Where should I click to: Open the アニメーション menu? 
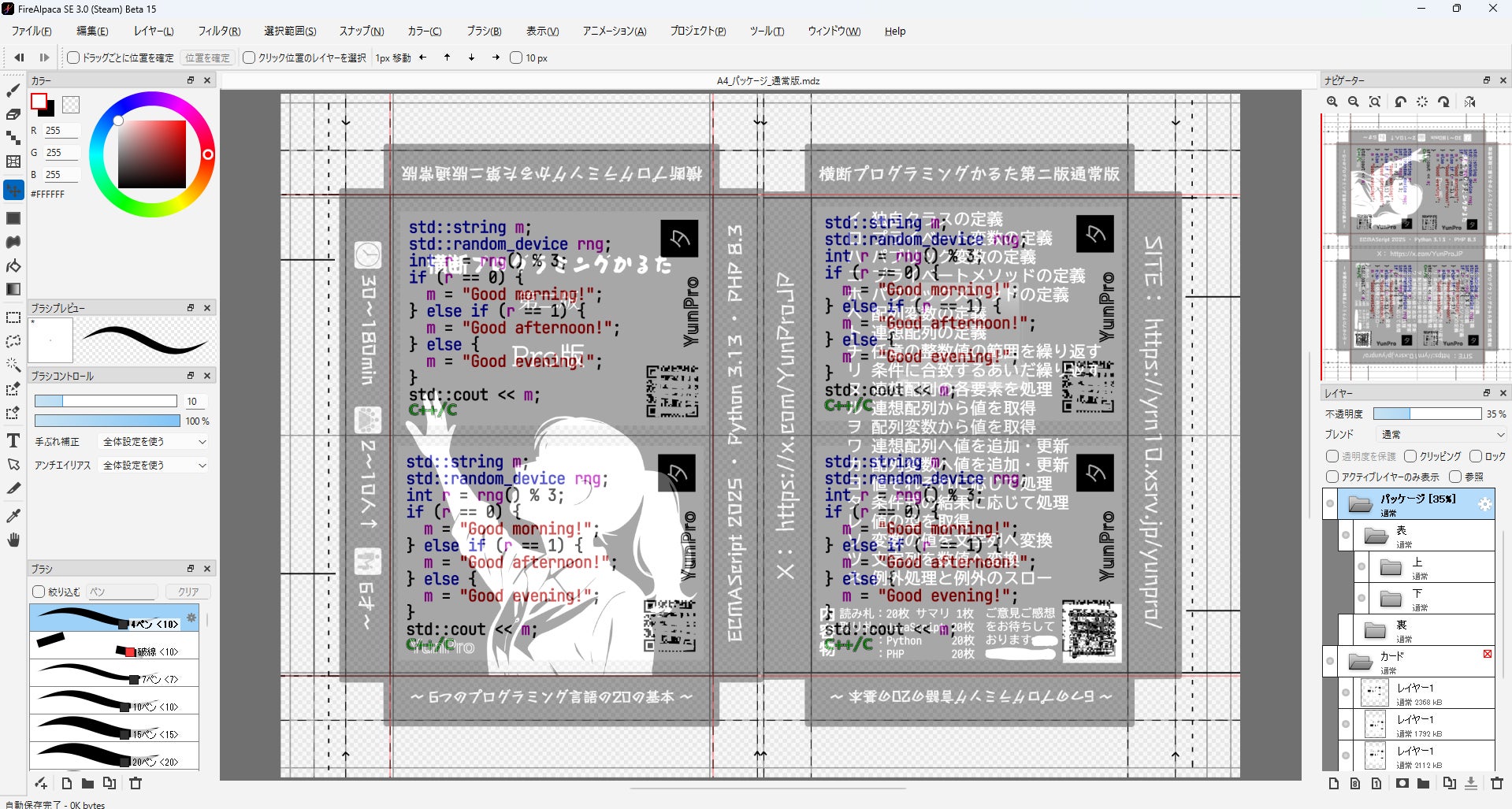614,32
